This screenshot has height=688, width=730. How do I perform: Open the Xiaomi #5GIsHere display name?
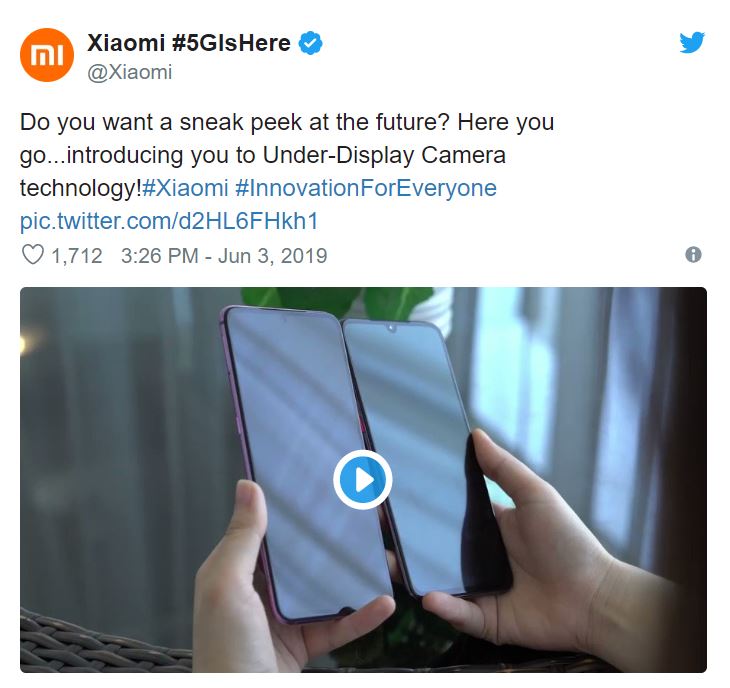click(189, 43)
